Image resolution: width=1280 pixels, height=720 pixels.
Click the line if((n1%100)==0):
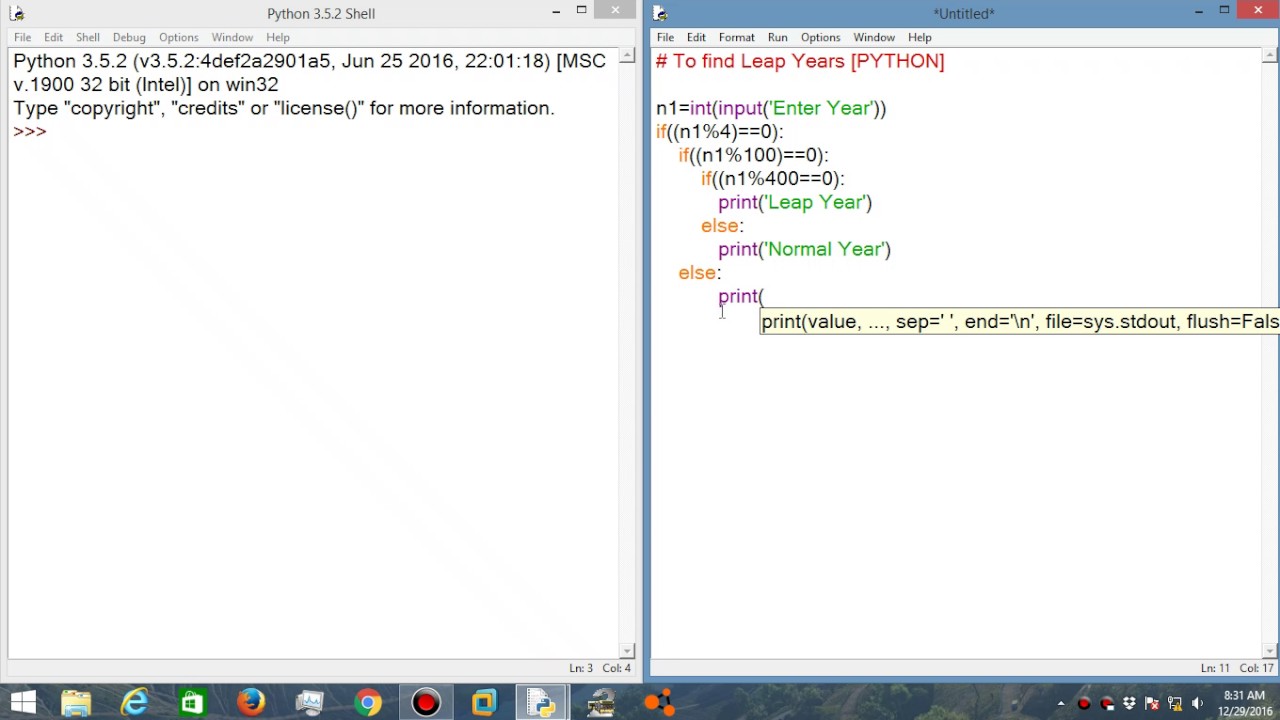point(753,155)
